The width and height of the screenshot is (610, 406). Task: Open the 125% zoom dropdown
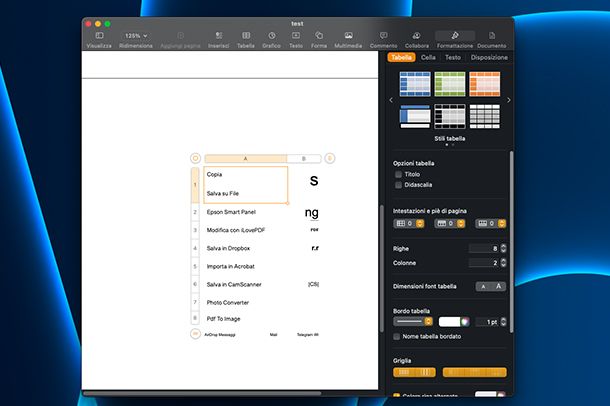[136, 36]
